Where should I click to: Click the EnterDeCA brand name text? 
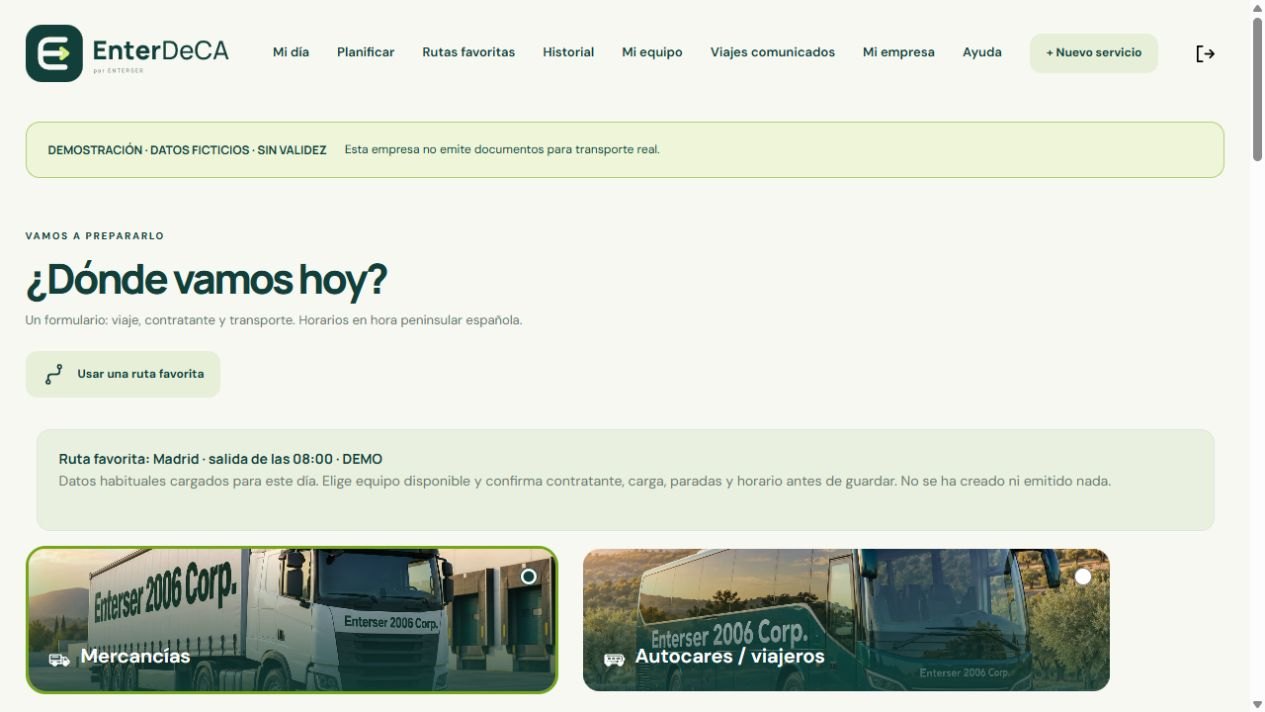coord(161,50)
